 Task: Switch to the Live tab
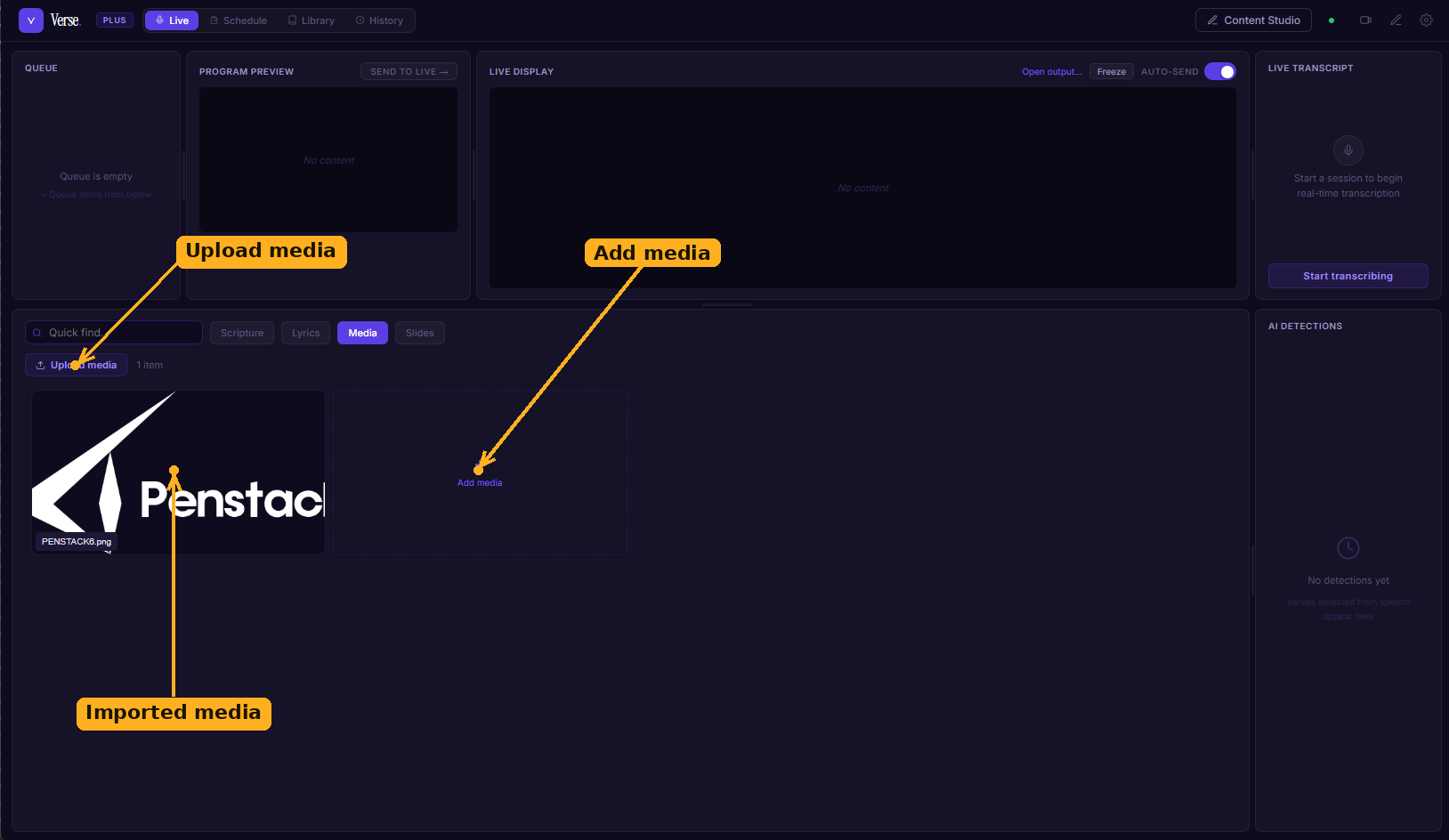click(x=172, y=20)
